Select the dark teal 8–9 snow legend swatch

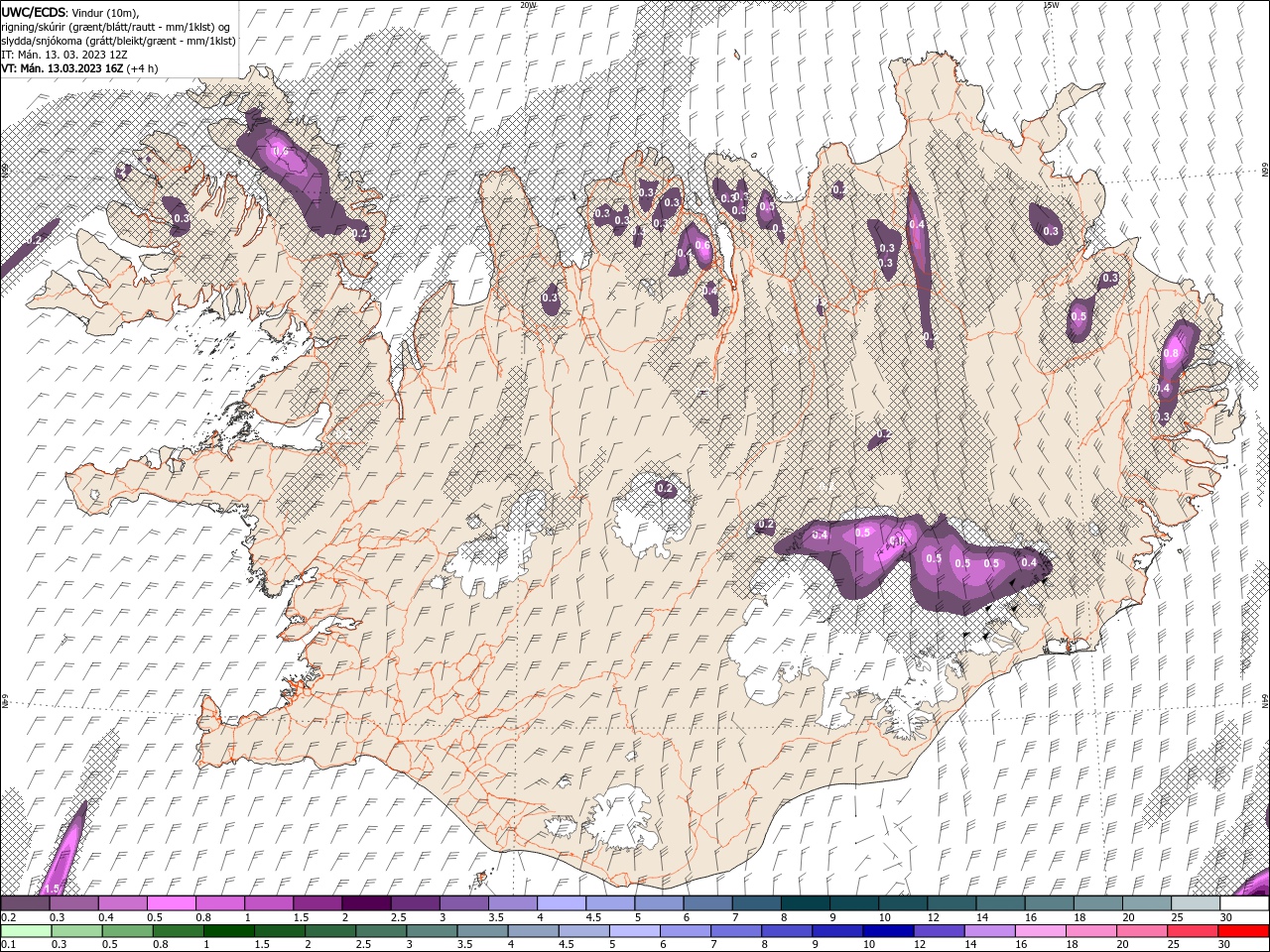[x=806, y=903]
